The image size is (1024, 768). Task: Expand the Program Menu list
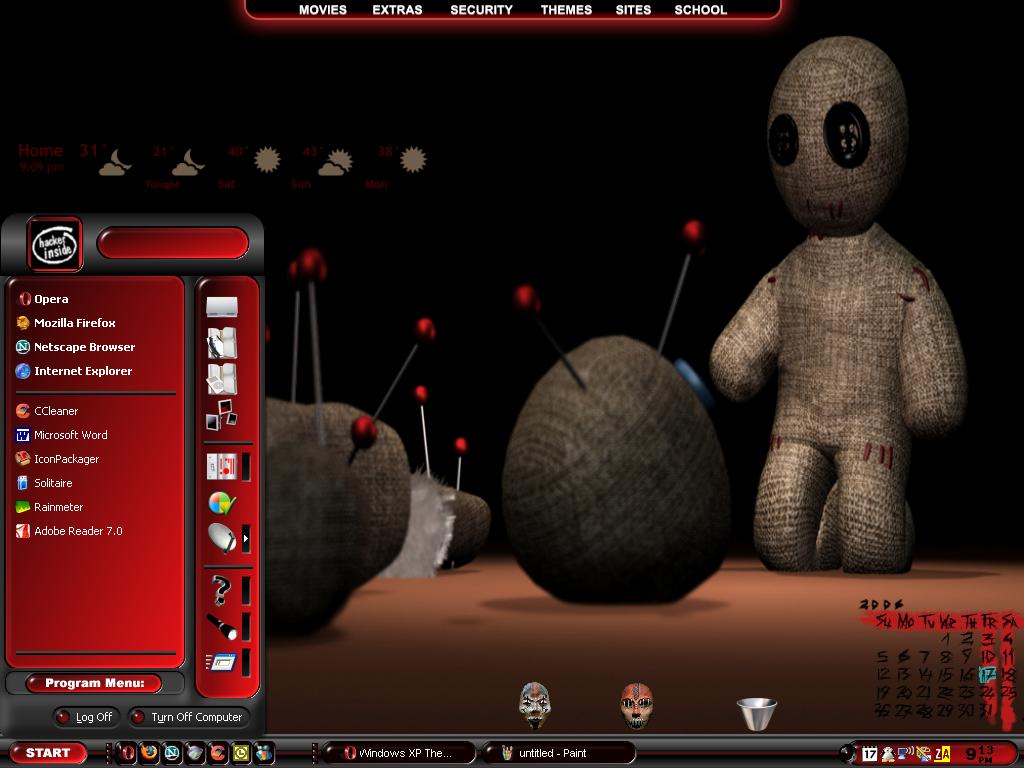94,683
